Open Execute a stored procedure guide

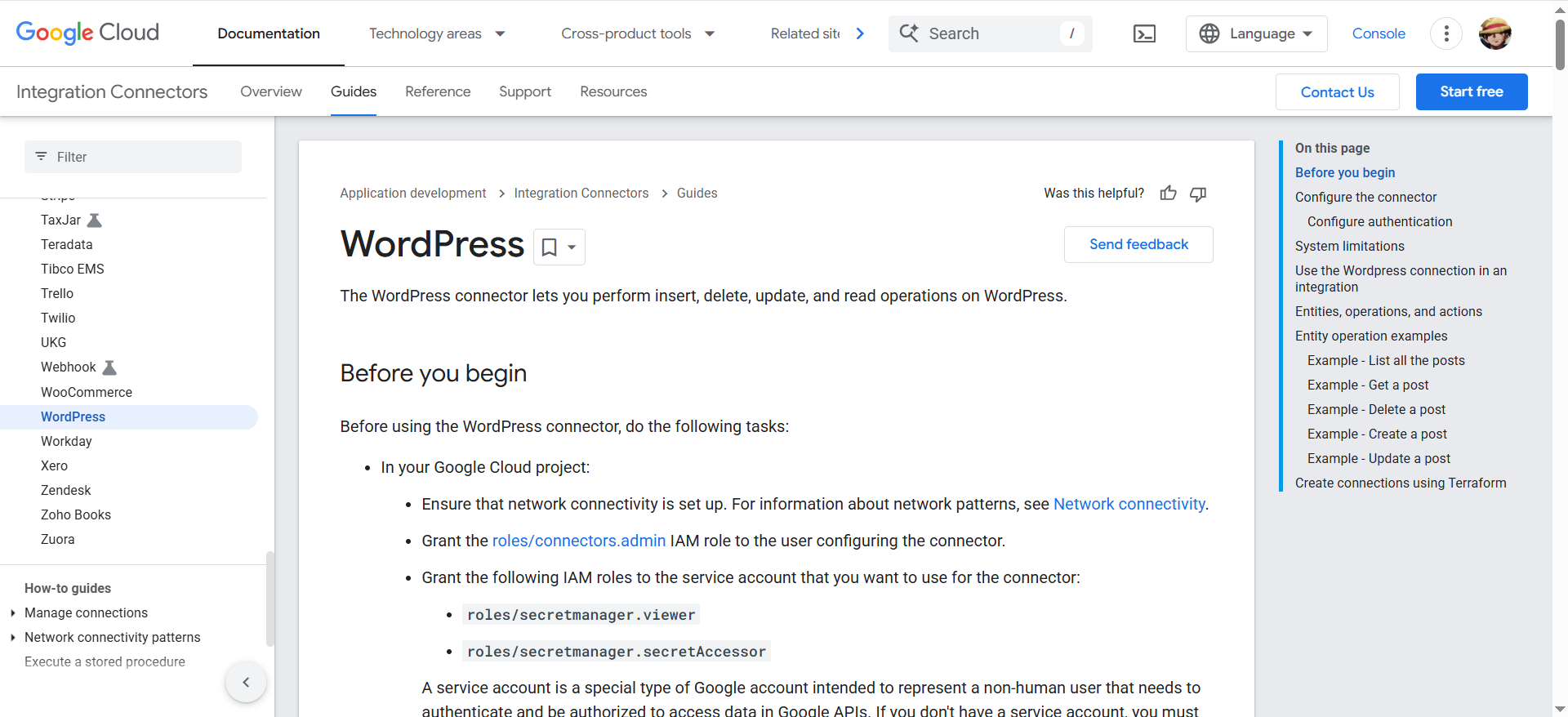(x=105, y=661)
